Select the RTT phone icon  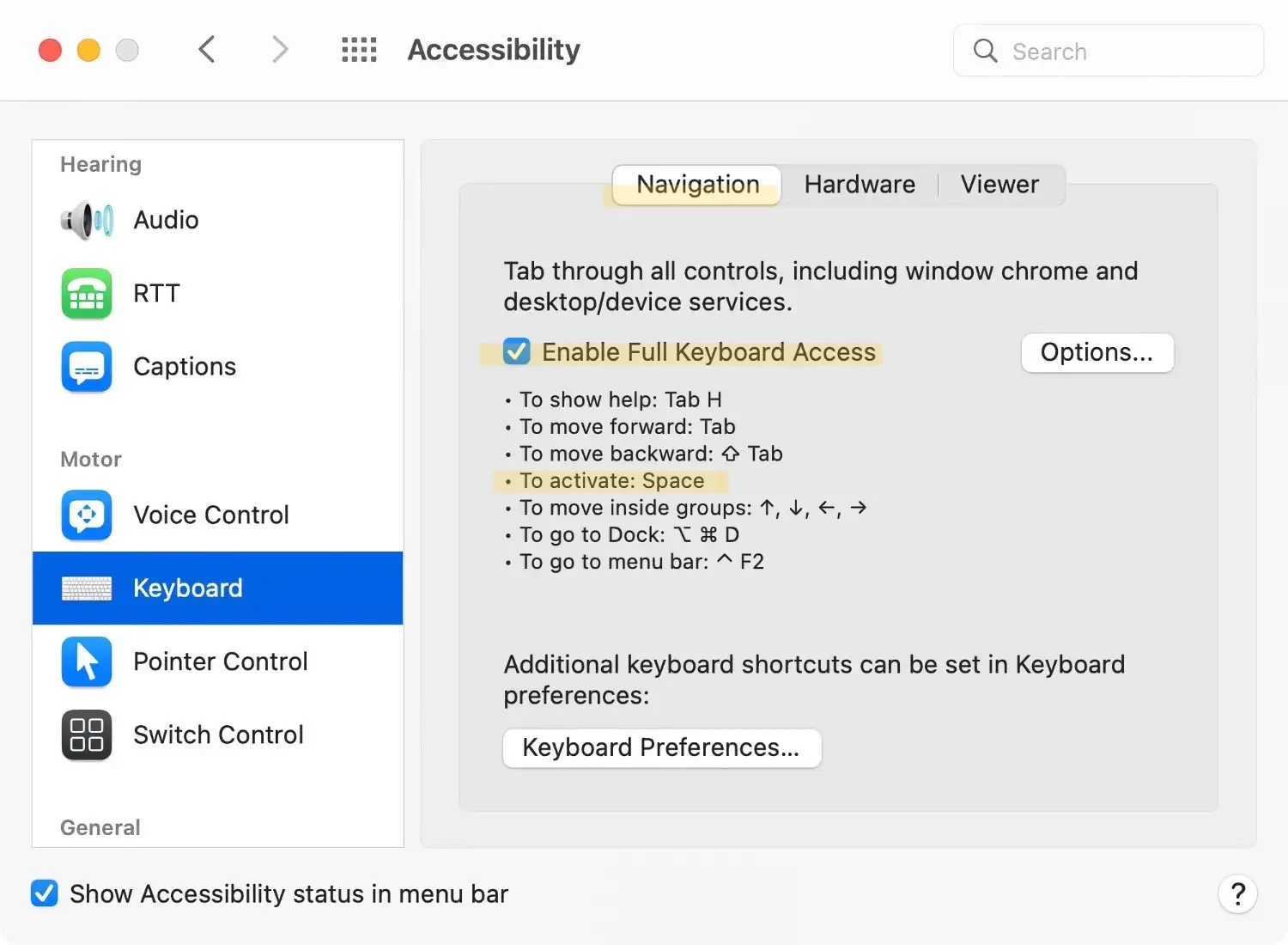87,294
